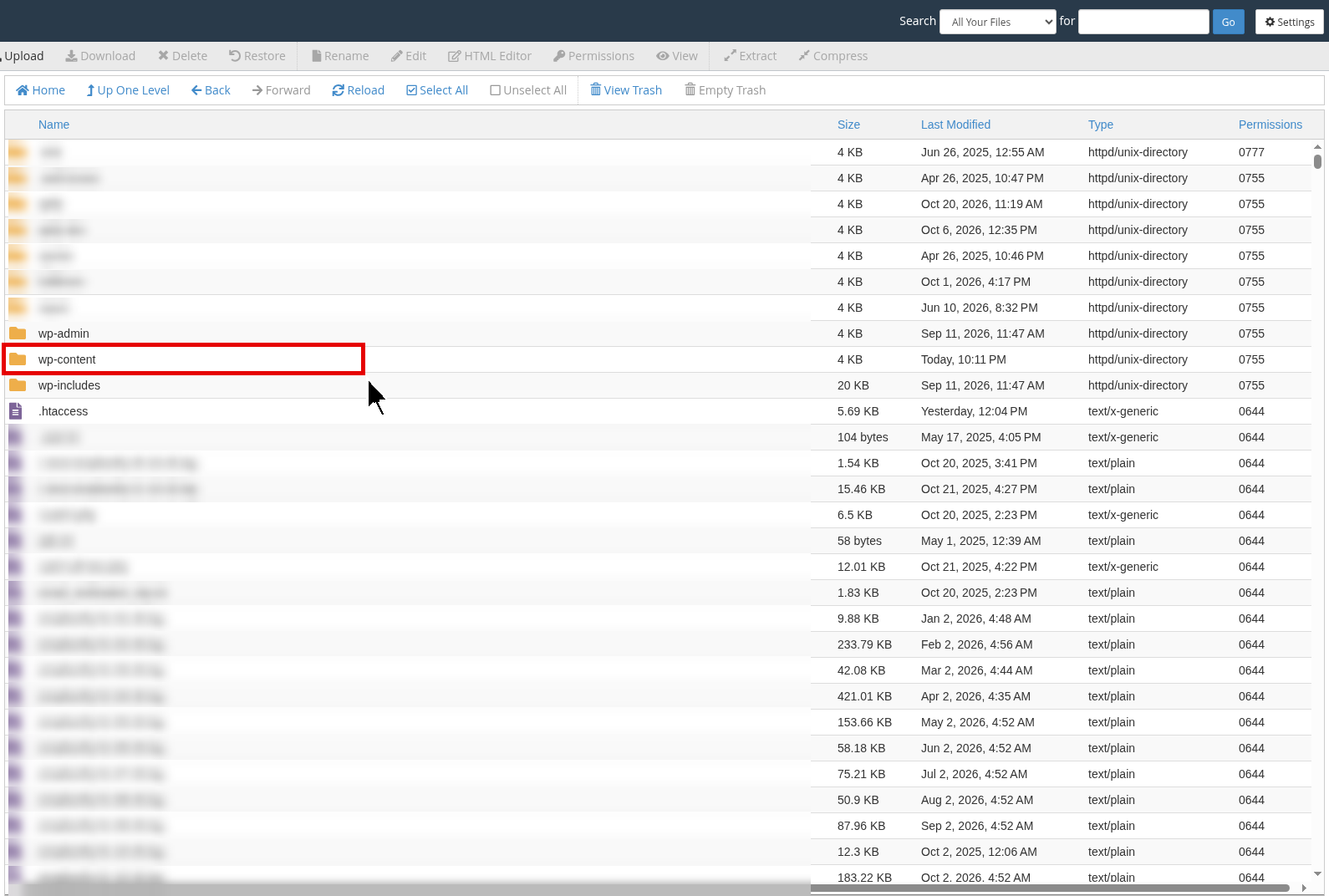The width and height of the screenshot is (1329, 896).
Task: Click the May 17, 2025, 4:05 PM cell
Action: tap(981, 437)
